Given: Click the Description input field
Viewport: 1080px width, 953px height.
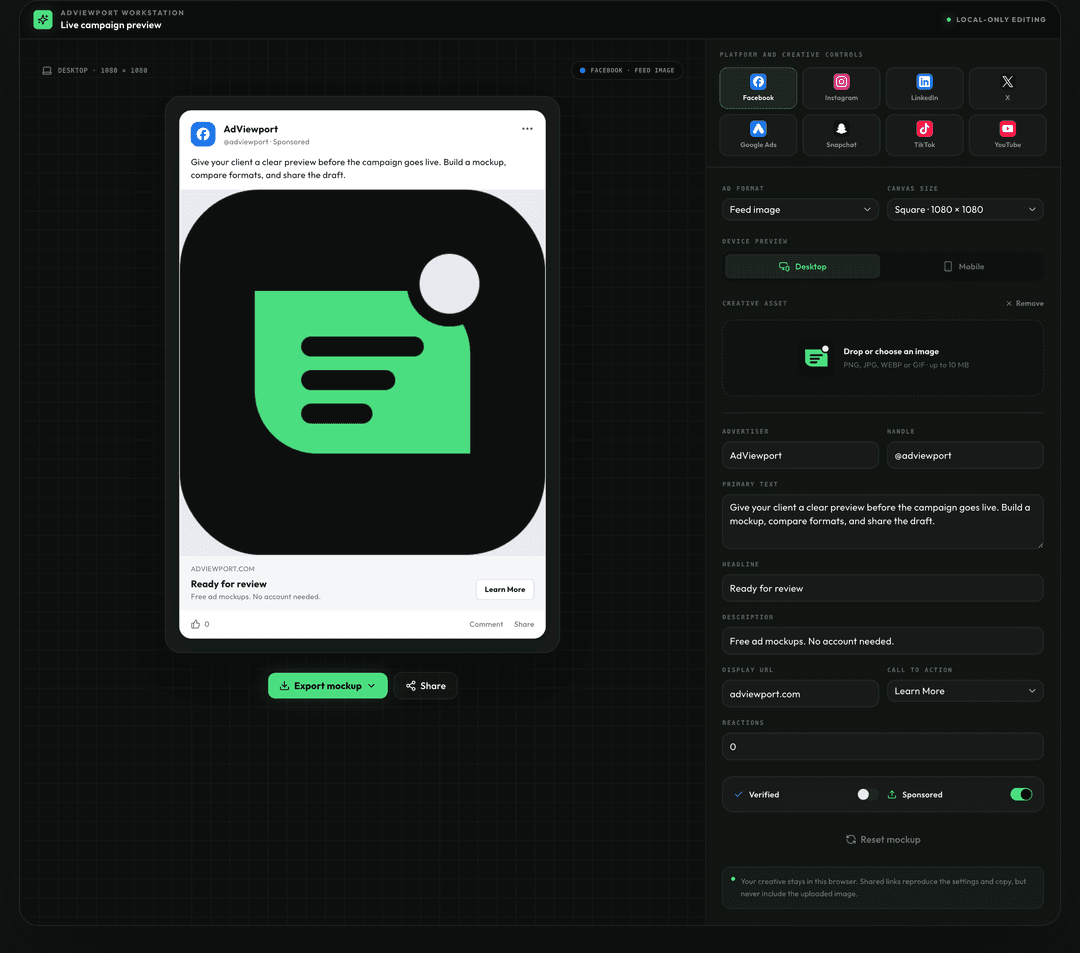Looking at the screenshot, I should [882, 641].
